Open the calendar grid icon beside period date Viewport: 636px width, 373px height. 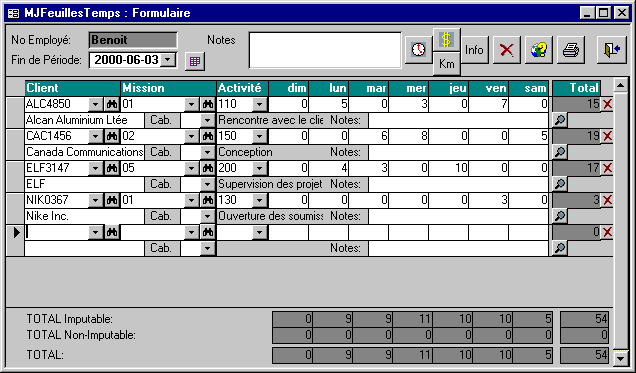pyautogui.click(x=195, y=61)
